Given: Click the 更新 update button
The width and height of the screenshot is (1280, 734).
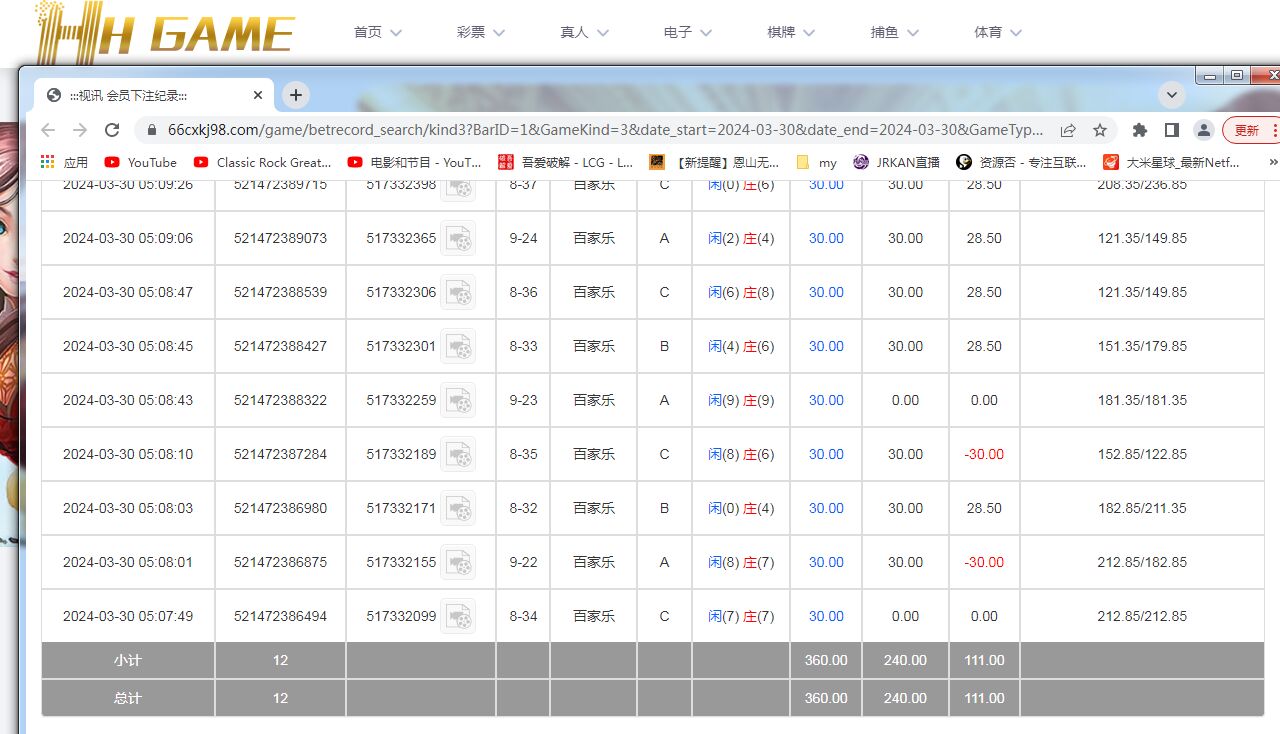Looking at the screenshot, I should click(x=1247, y=130).
